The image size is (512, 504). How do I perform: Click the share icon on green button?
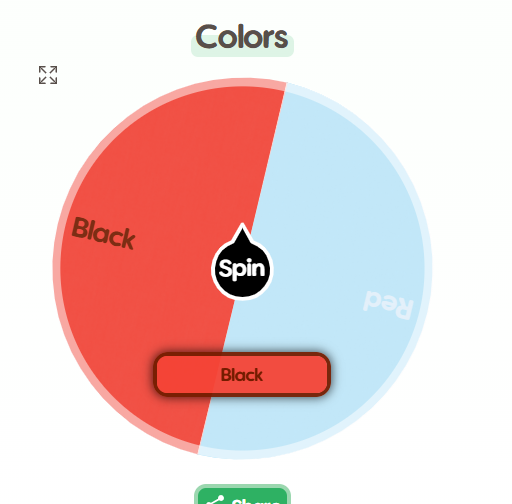[x=216, y=500]
